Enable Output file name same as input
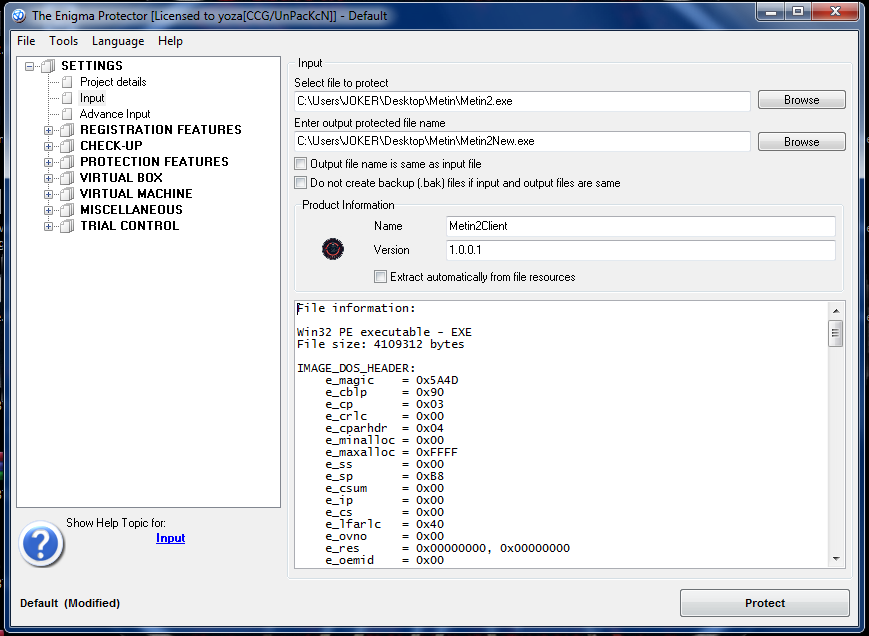The height and width of the screenshot is (636, 869). [x=300, y=163]
